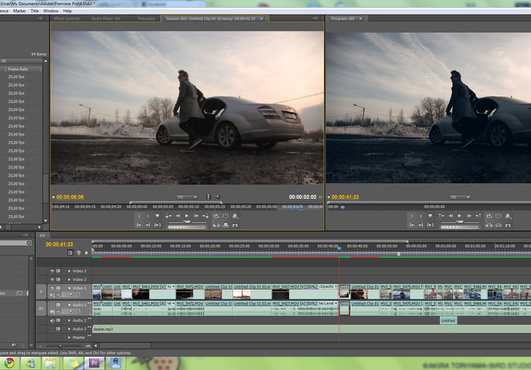Go to previous edit point in Program monitor
The width and height of the screenshot is (531, 370).
click(441, 216)
